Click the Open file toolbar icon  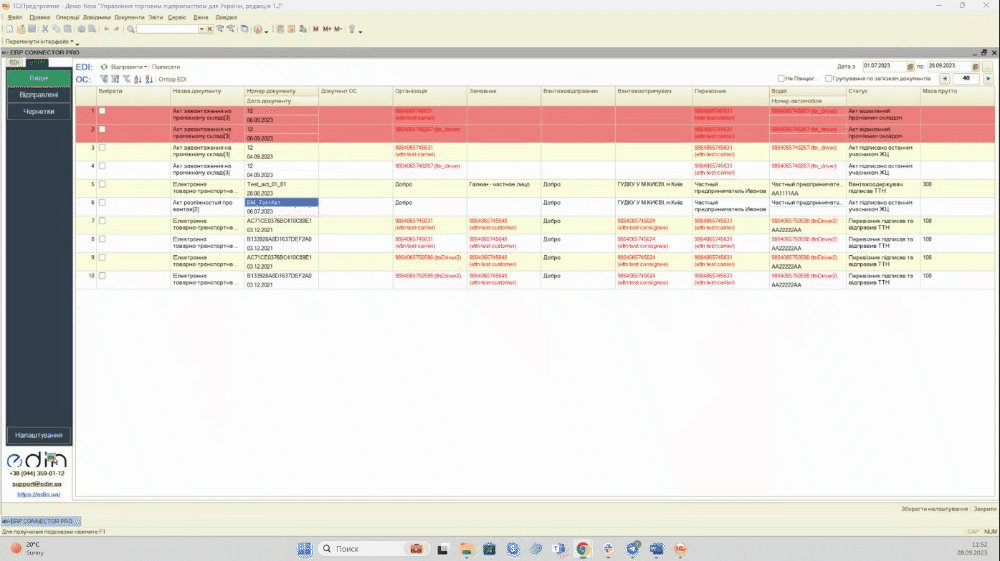pyautogui.click(x=21, y=29)
